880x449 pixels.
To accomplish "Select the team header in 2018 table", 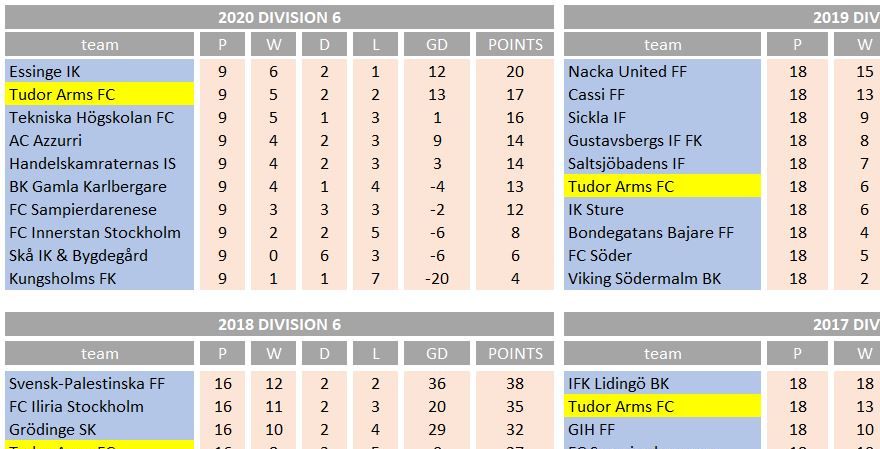I will pyautogui.click(x=99, y=354).
